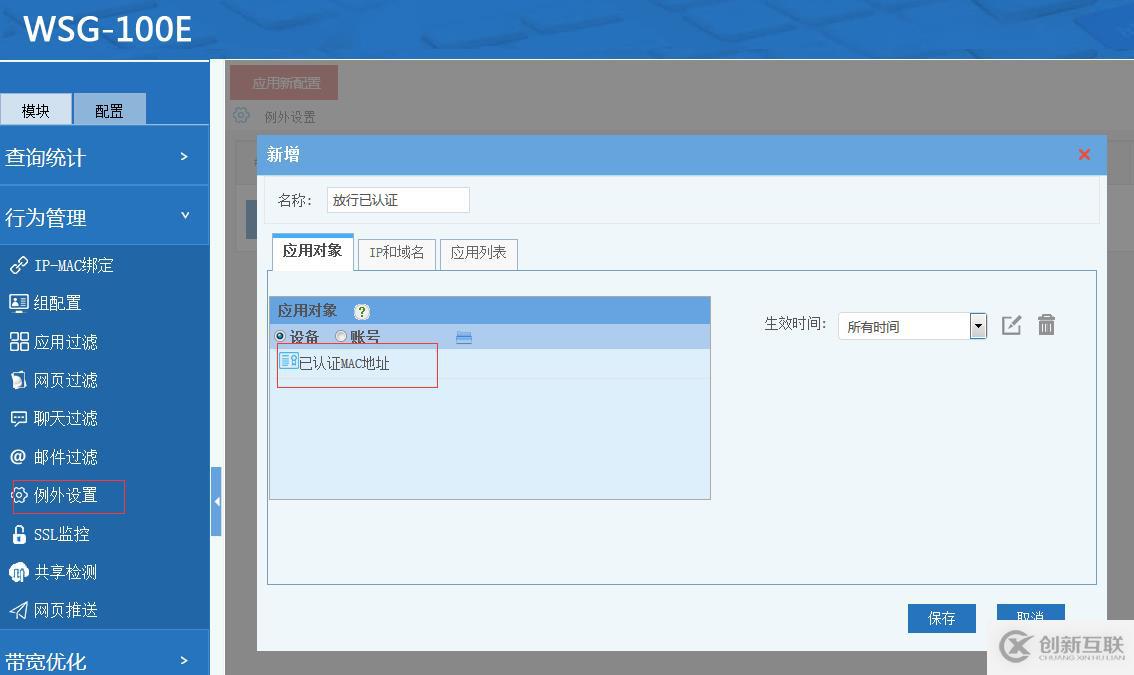Open 网页推送 text in the sidebar

66,611
